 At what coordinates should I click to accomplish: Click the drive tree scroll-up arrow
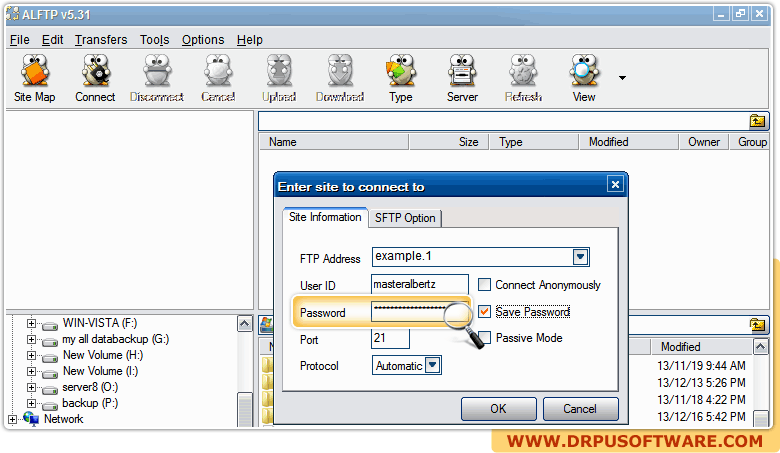click(x=244, y=324)
